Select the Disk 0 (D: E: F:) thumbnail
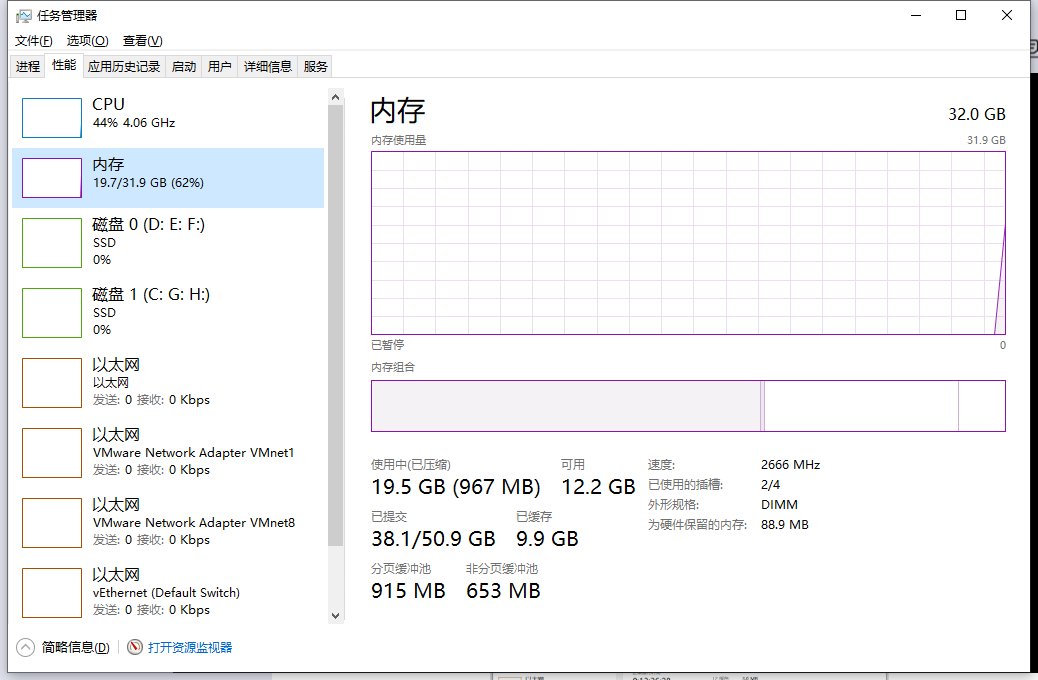The width and height of the screenshot is (1038, 680). pyautogui.click(x=52, y=243)
